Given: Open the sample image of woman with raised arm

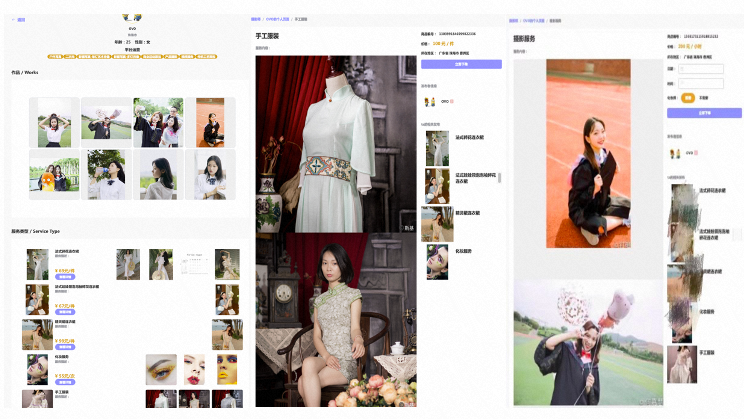Looking at the screenshot, I should (x=227, y=264).
